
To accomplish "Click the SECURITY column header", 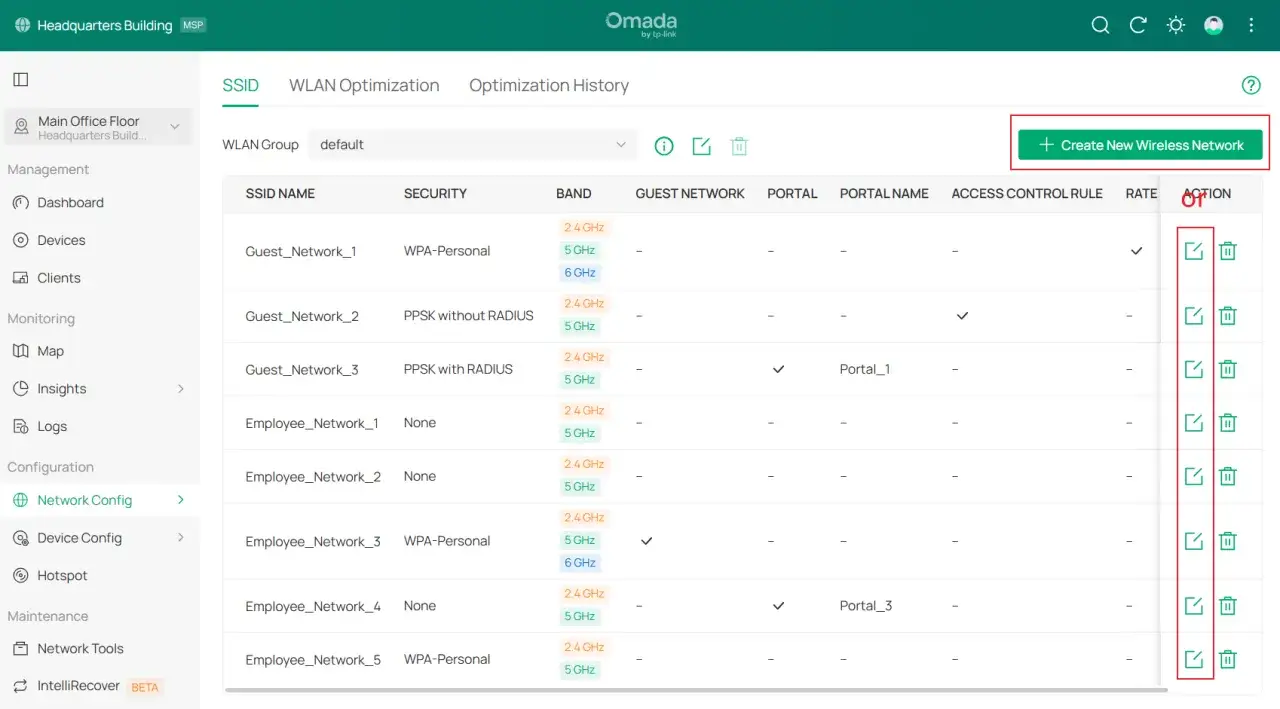I will pos(435,194).
